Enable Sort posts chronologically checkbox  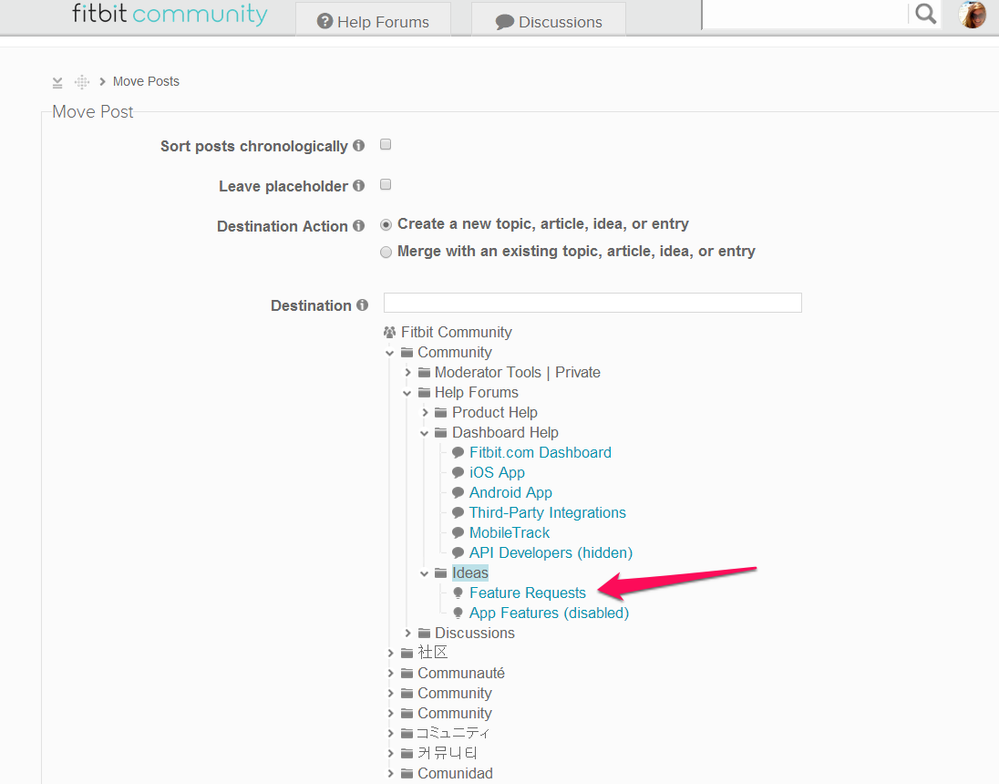click(385, 145)
